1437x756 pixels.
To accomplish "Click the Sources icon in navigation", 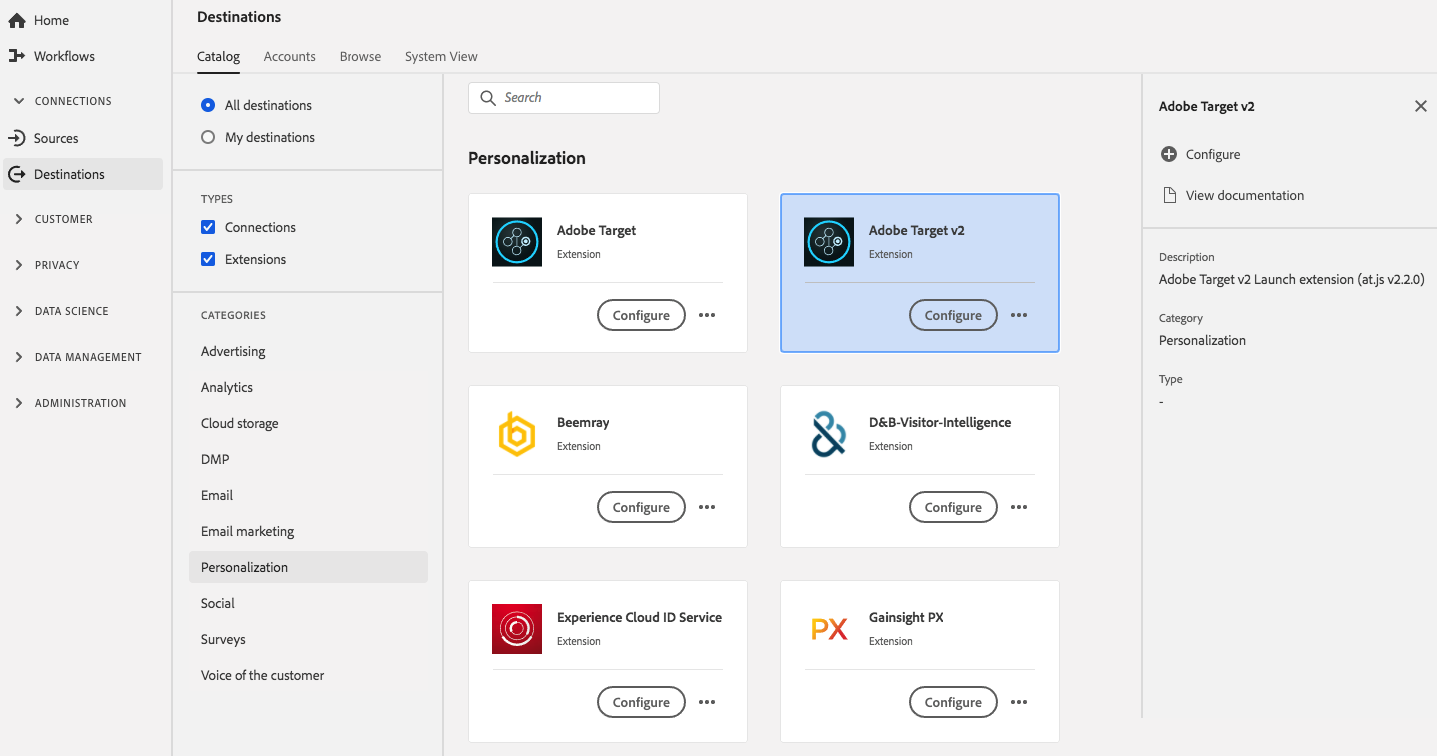I will [16, 138].
